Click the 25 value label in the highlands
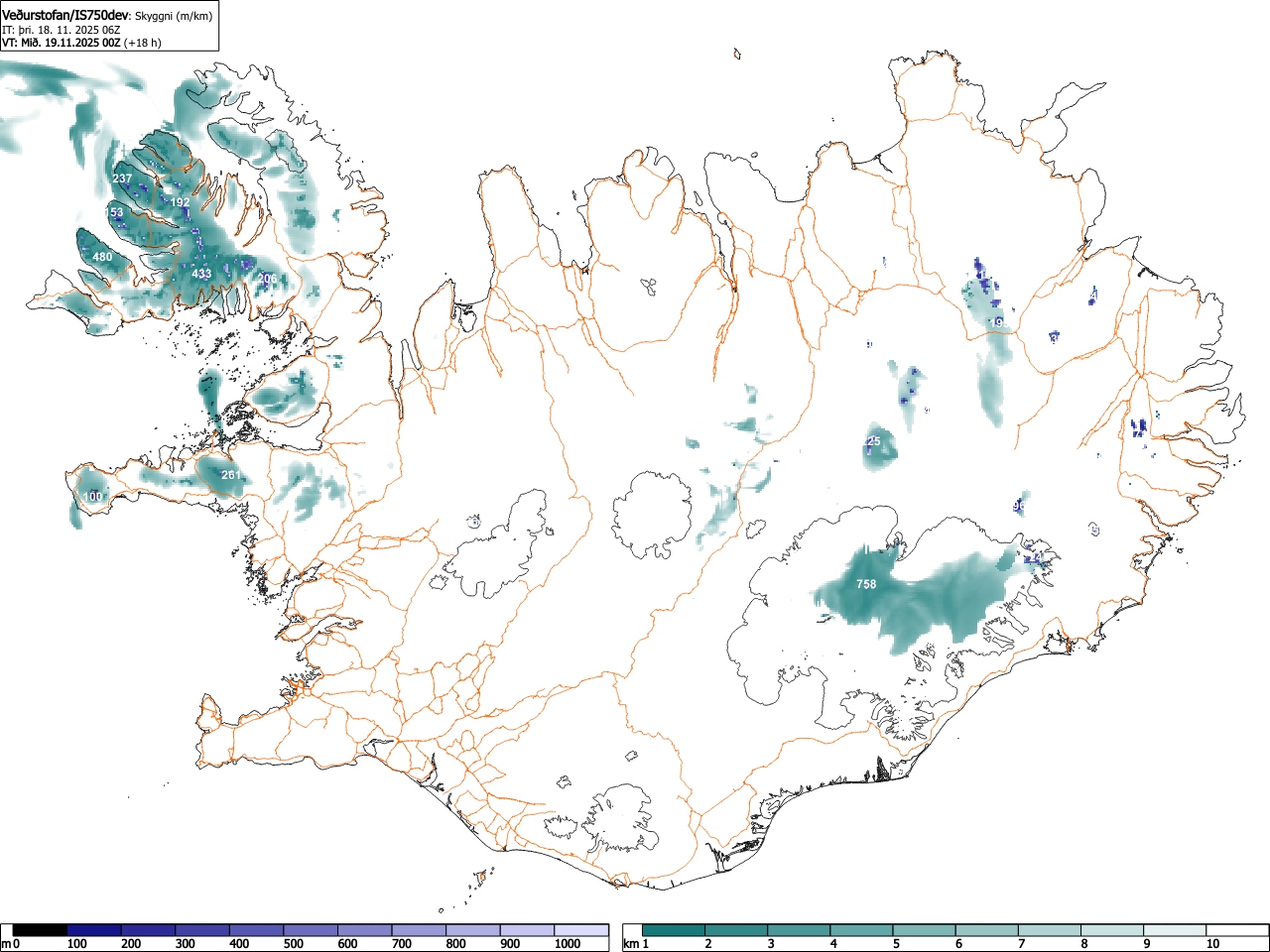Screen dimensions: 1270x952 [874, 441]
